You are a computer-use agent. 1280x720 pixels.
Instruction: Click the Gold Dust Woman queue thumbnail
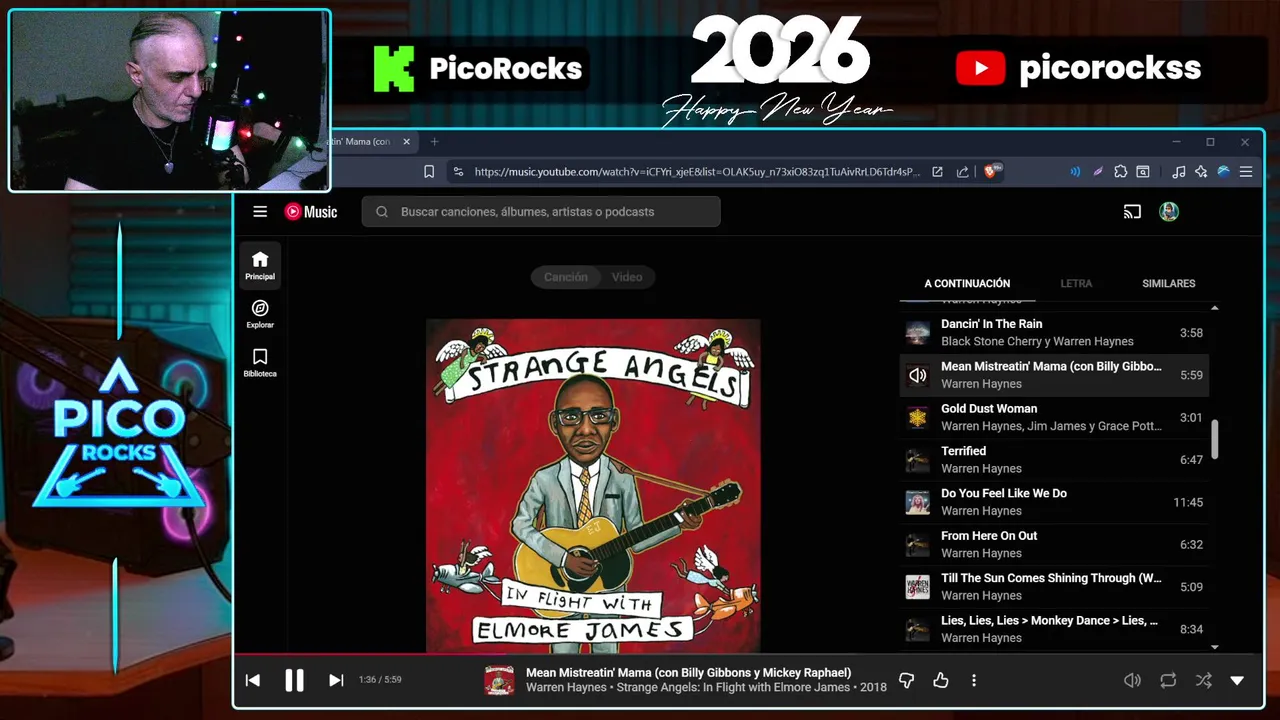918,418
